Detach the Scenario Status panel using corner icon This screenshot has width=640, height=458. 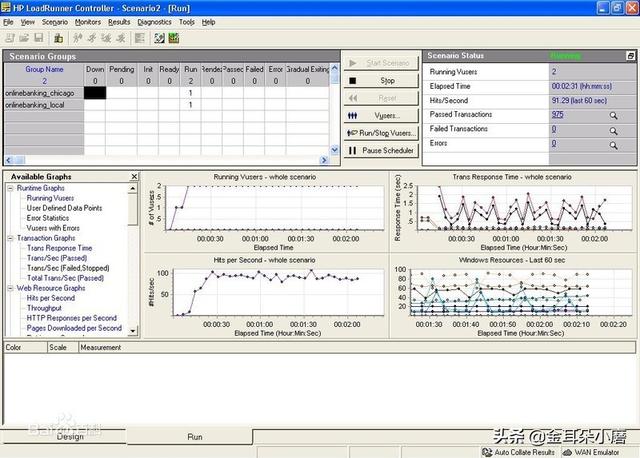point(630,56)
